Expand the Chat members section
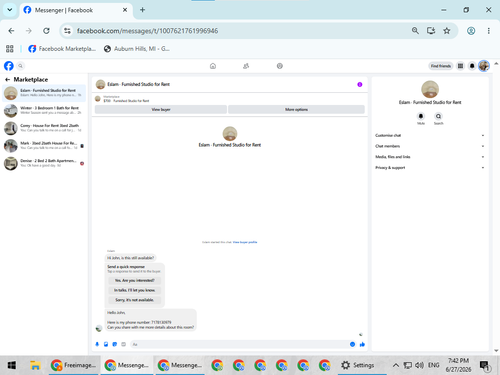The height and width of the screenshot is (375, 500). point(430,146)
